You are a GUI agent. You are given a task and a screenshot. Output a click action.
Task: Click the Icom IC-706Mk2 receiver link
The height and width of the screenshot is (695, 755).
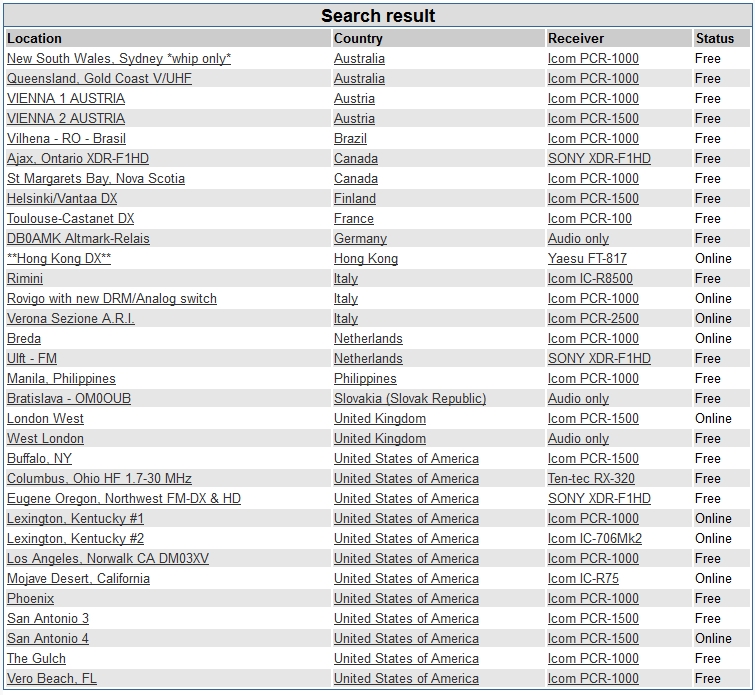[x=595, y=539]
